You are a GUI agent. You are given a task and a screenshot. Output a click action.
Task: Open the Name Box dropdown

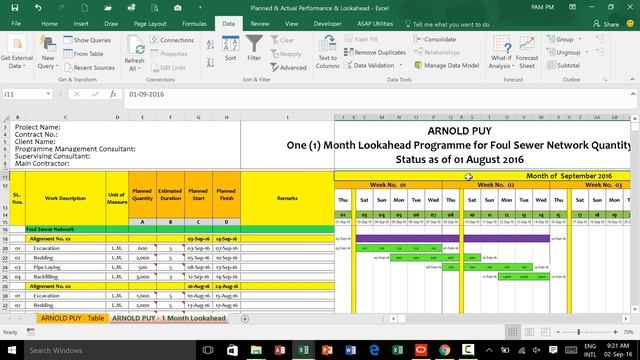click(x=48, y=94)
